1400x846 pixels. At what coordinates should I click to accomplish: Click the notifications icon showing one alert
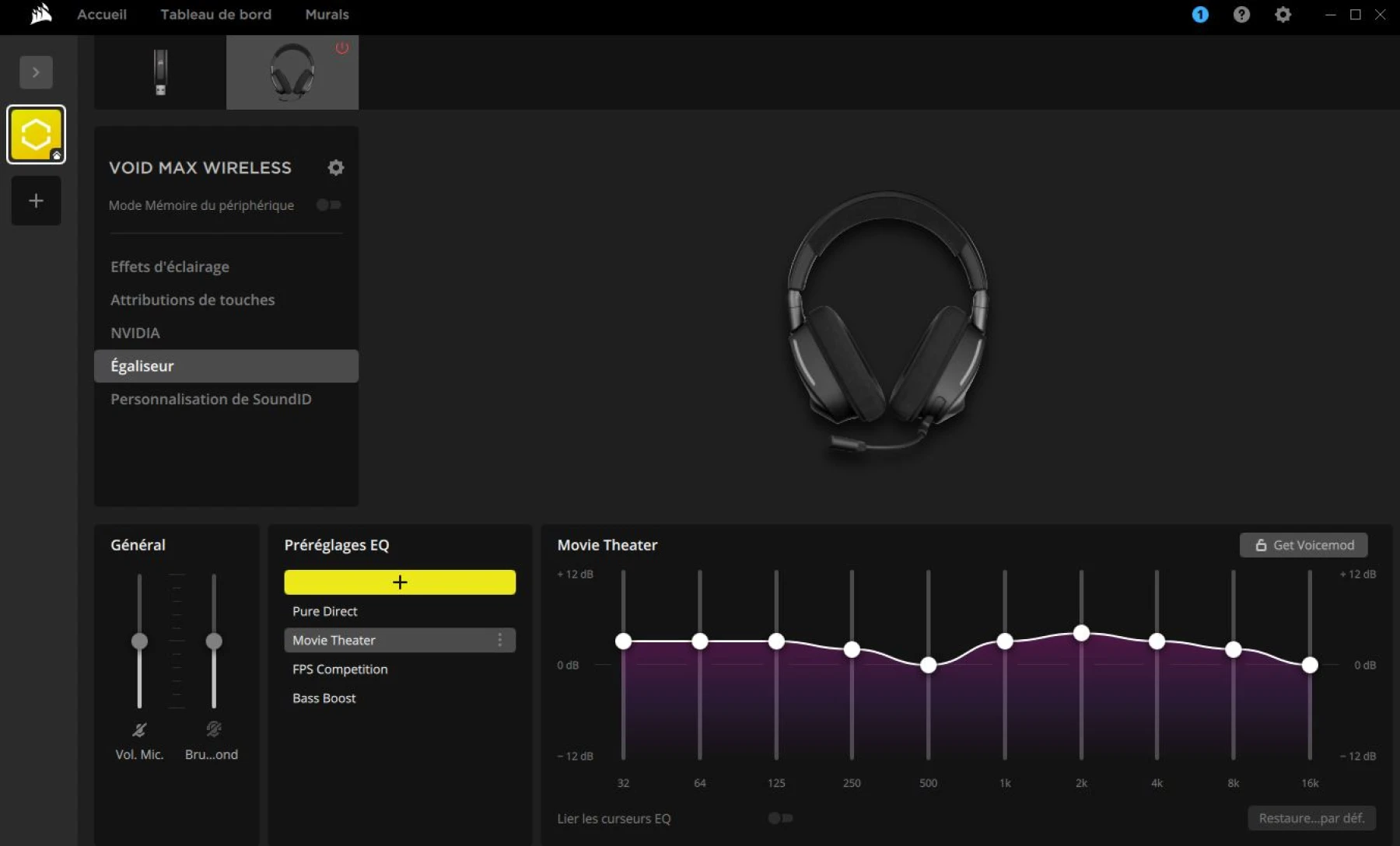[1200, 14]
